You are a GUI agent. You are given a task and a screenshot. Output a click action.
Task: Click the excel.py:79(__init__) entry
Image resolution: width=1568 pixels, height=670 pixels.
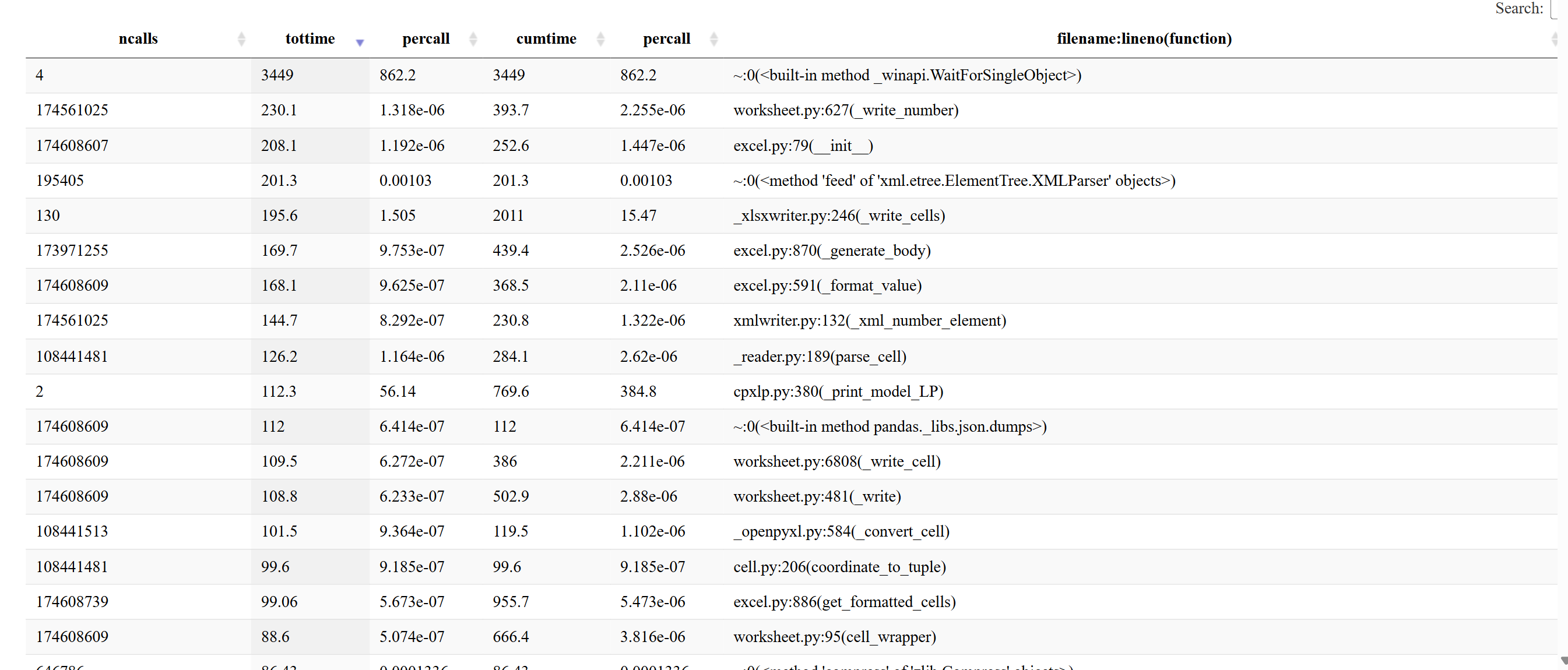(x=803, y=146)
